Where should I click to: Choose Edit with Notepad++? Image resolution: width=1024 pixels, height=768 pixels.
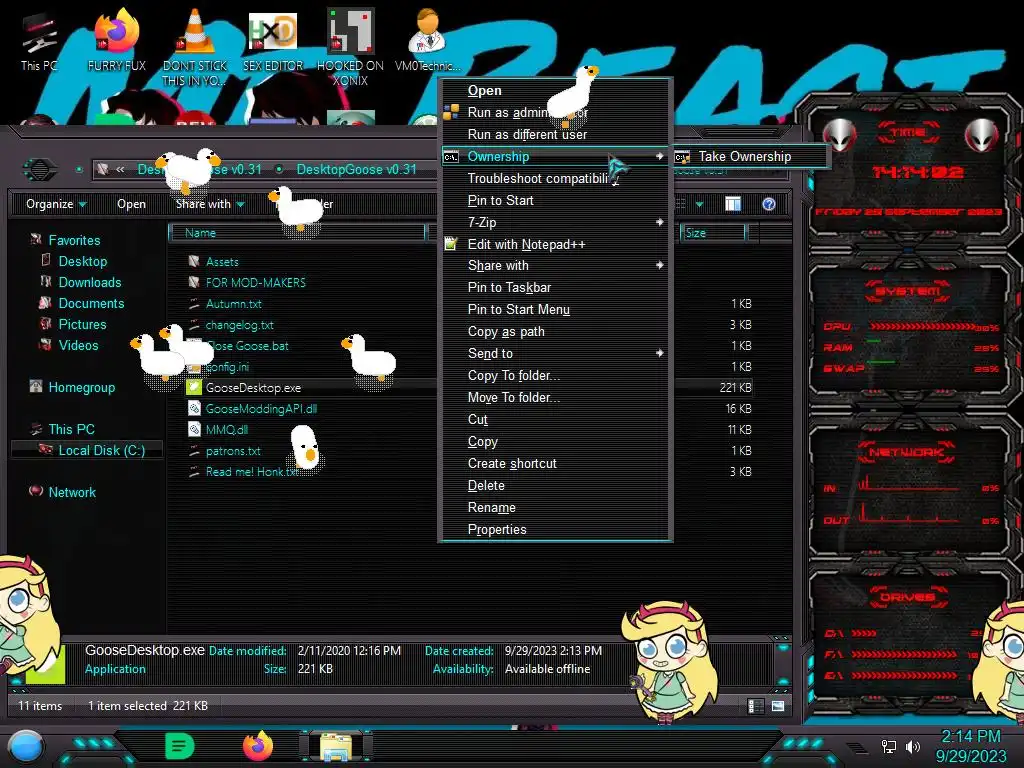[x=557, y=244]
